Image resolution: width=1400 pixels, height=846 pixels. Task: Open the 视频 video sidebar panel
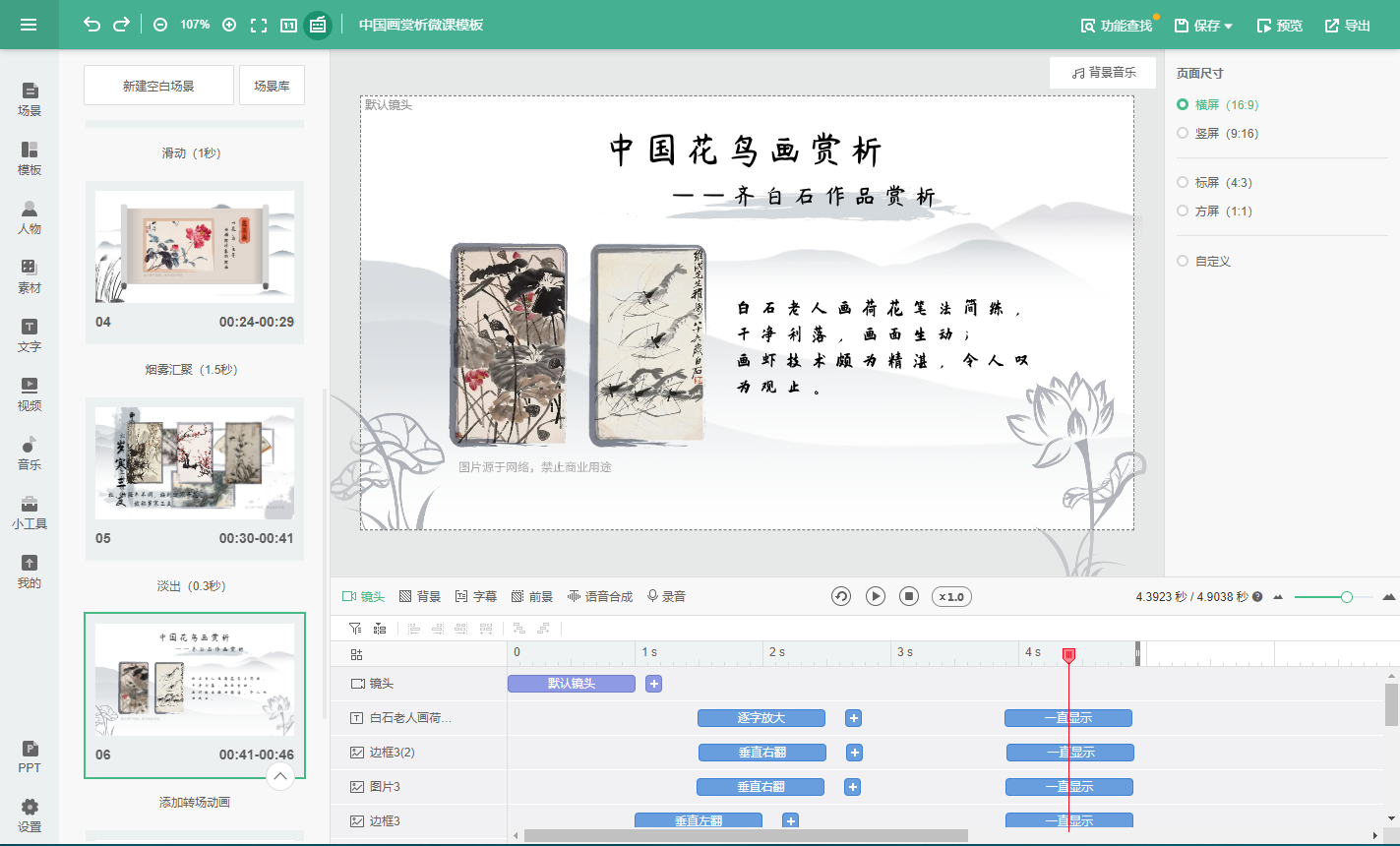30,394
